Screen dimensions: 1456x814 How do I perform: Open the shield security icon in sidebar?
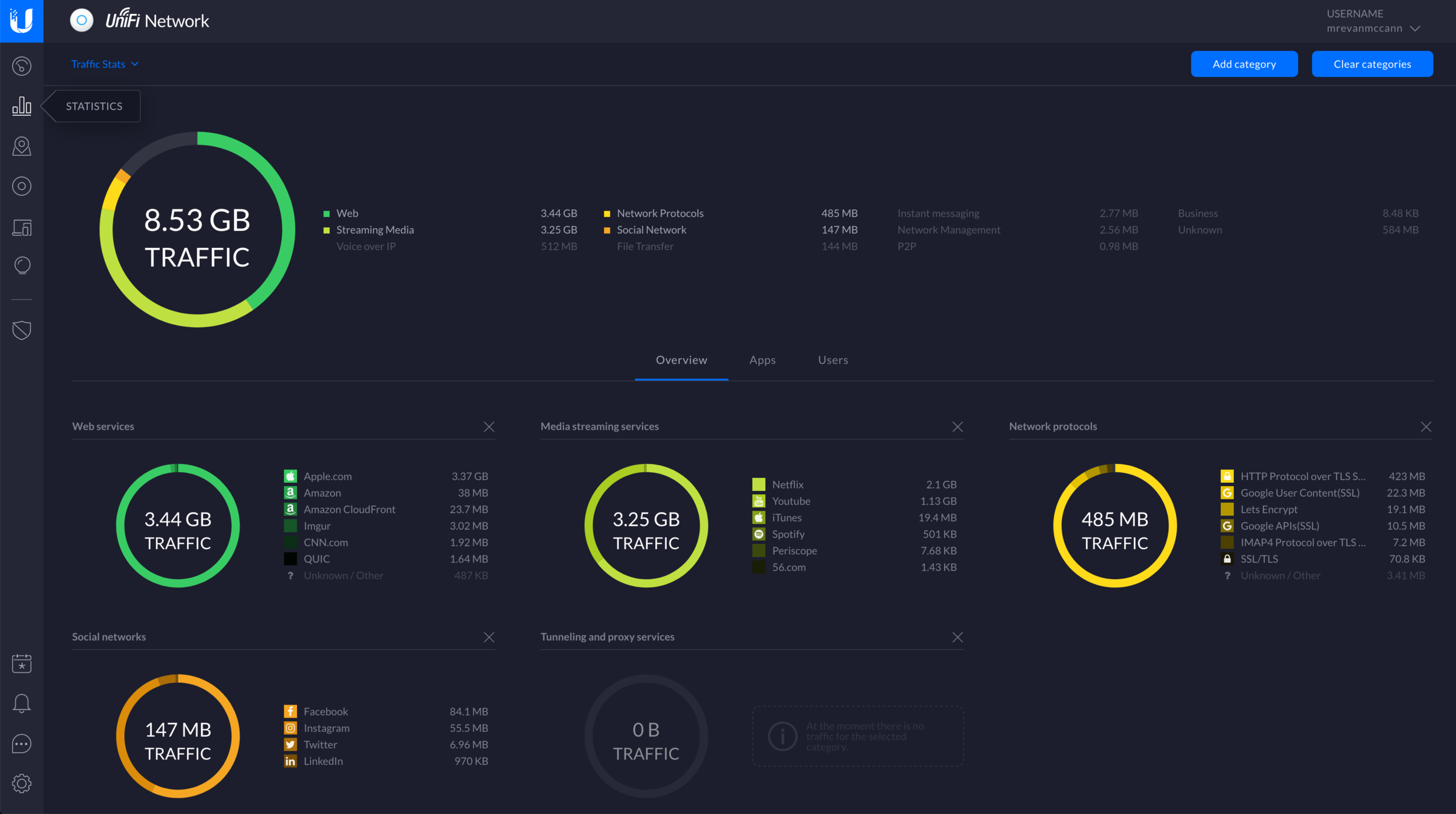point(22,330)
